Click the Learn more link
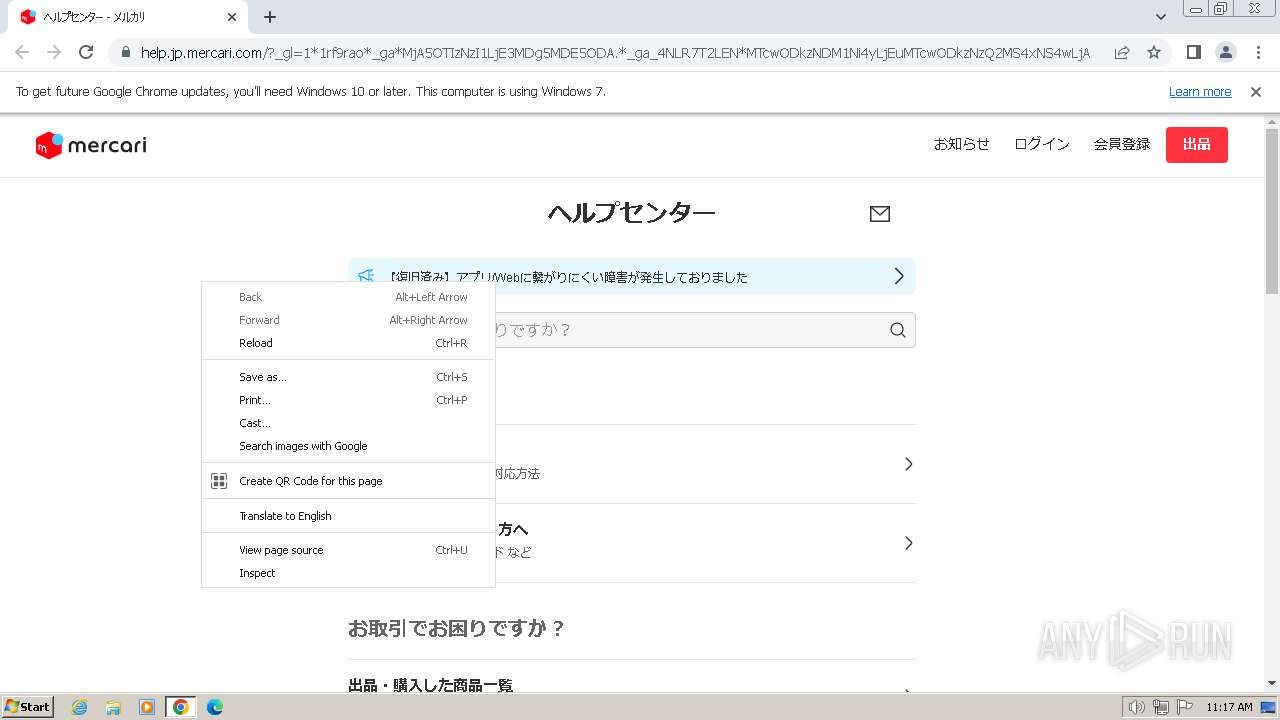The height and width of the screenshot is (720, 1280). 1200,92
